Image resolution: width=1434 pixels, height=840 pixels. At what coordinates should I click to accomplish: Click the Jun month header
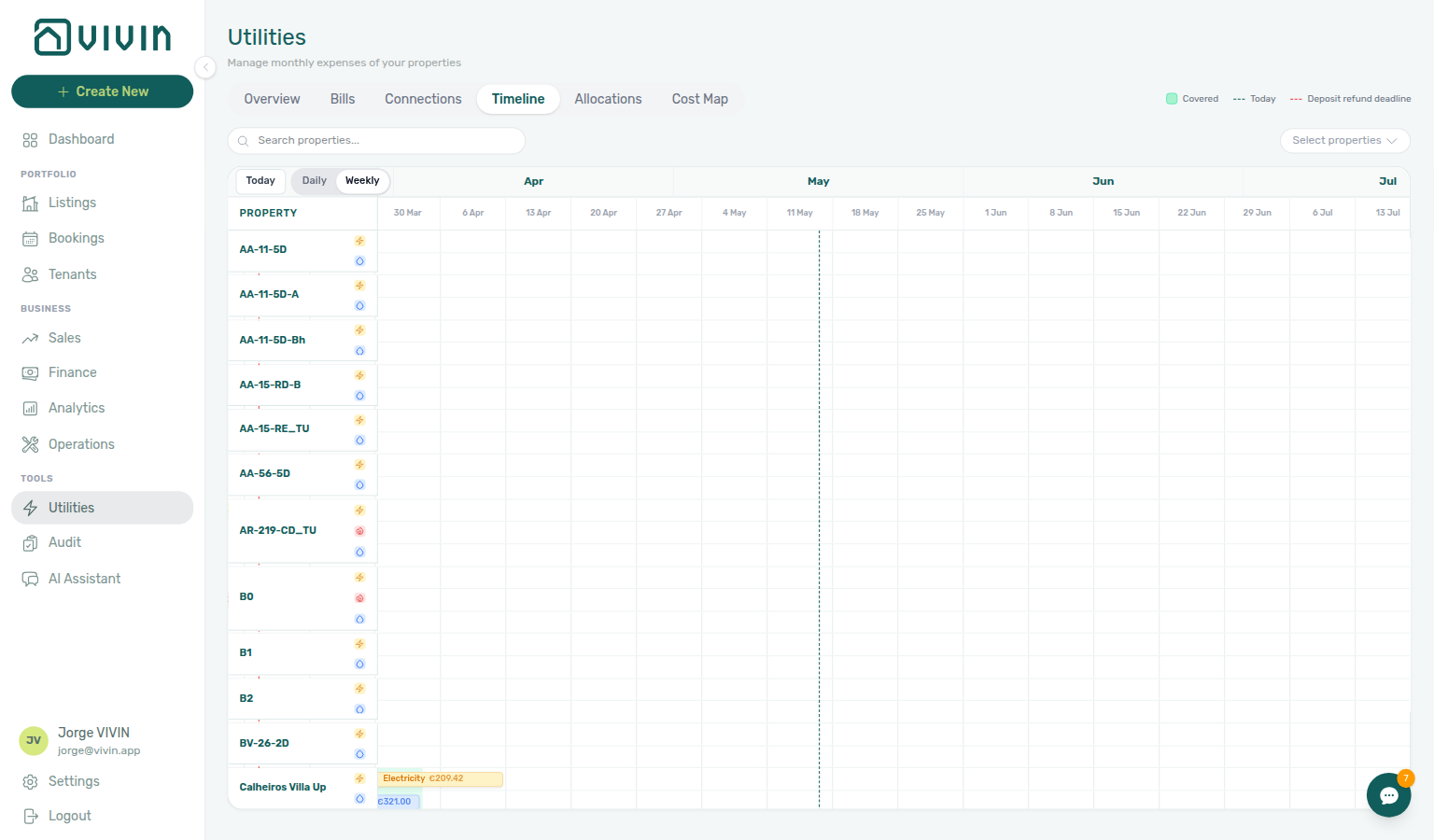coord(1103,181)
